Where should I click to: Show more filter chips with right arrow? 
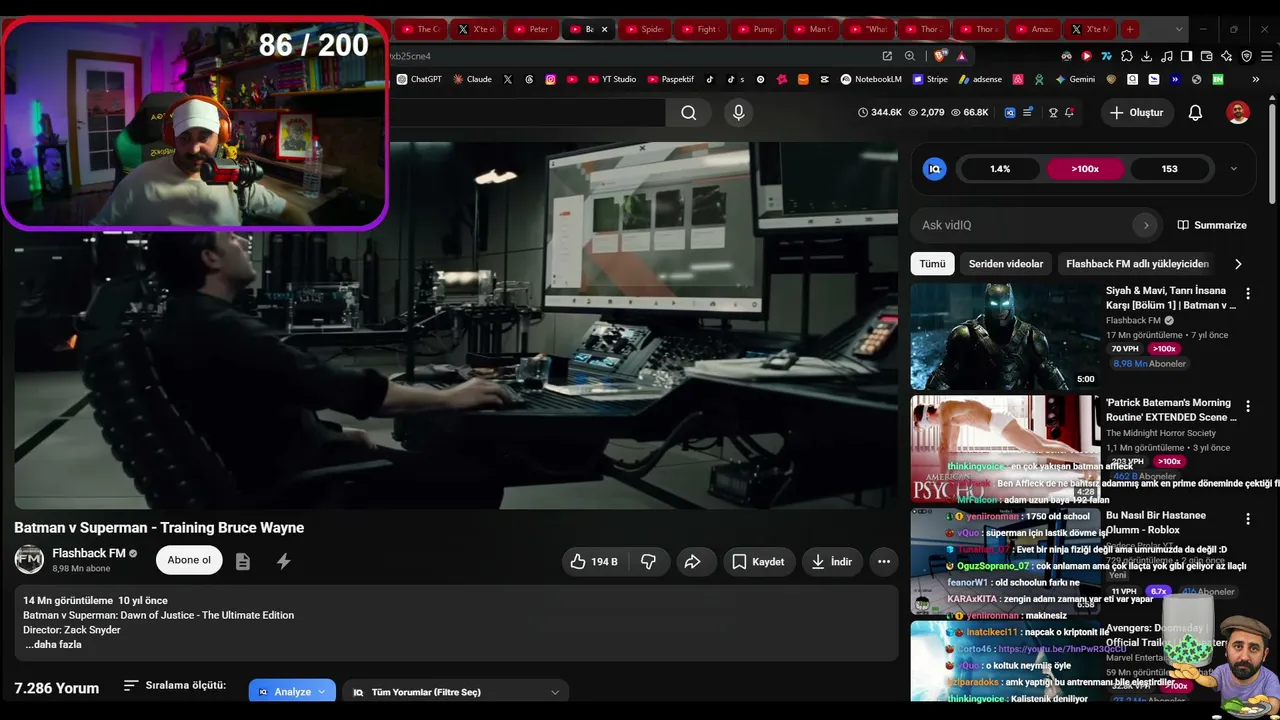coord(1238,264)
